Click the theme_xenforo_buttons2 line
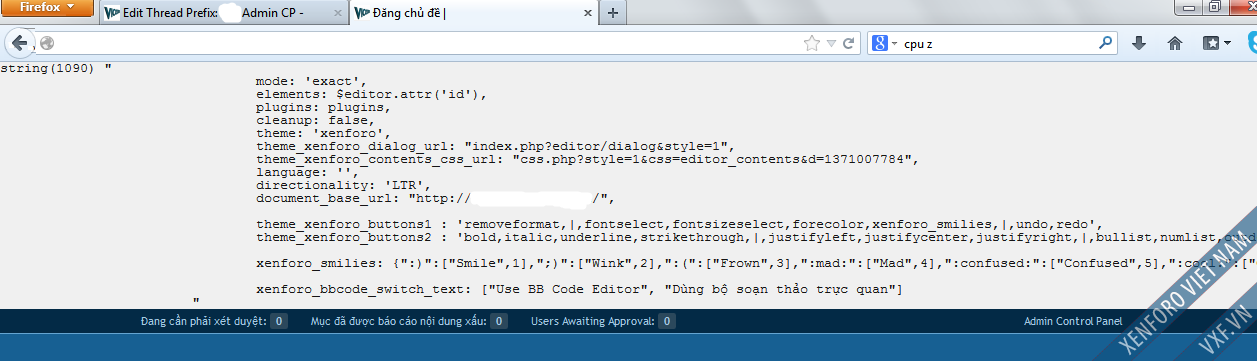The image size is (1257, 361). 756,237
